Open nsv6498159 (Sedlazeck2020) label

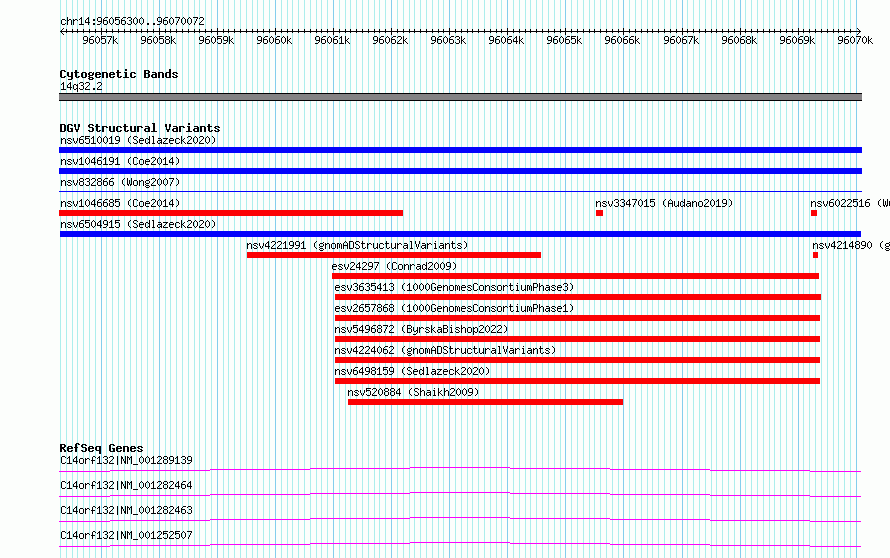point(412,371)
